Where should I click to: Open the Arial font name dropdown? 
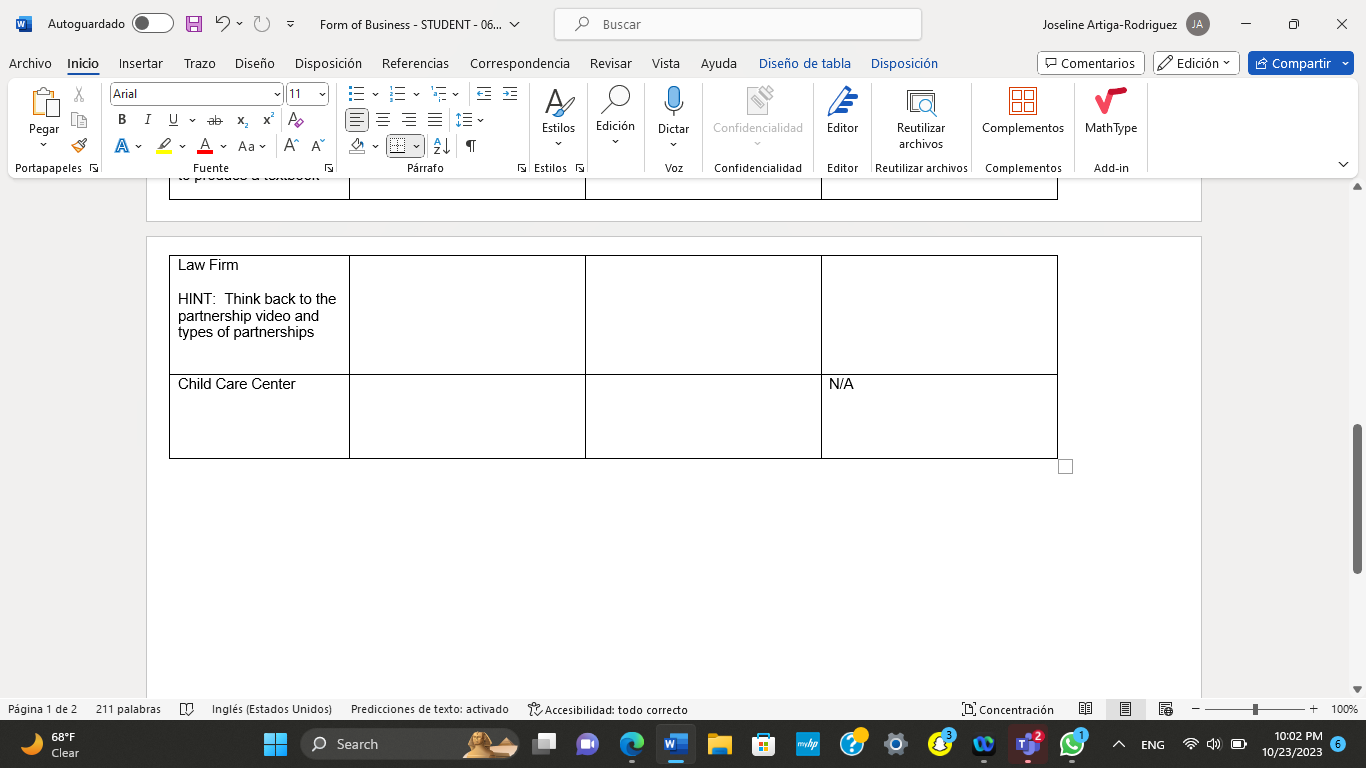[x=277, y=94]
